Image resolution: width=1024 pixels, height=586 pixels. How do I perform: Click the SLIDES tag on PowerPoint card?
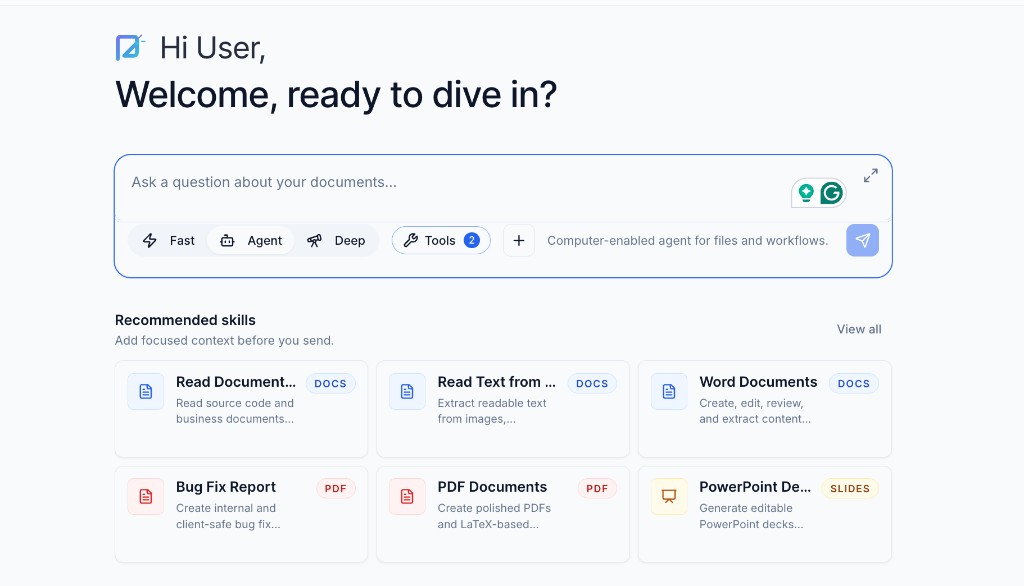point(850,489)
